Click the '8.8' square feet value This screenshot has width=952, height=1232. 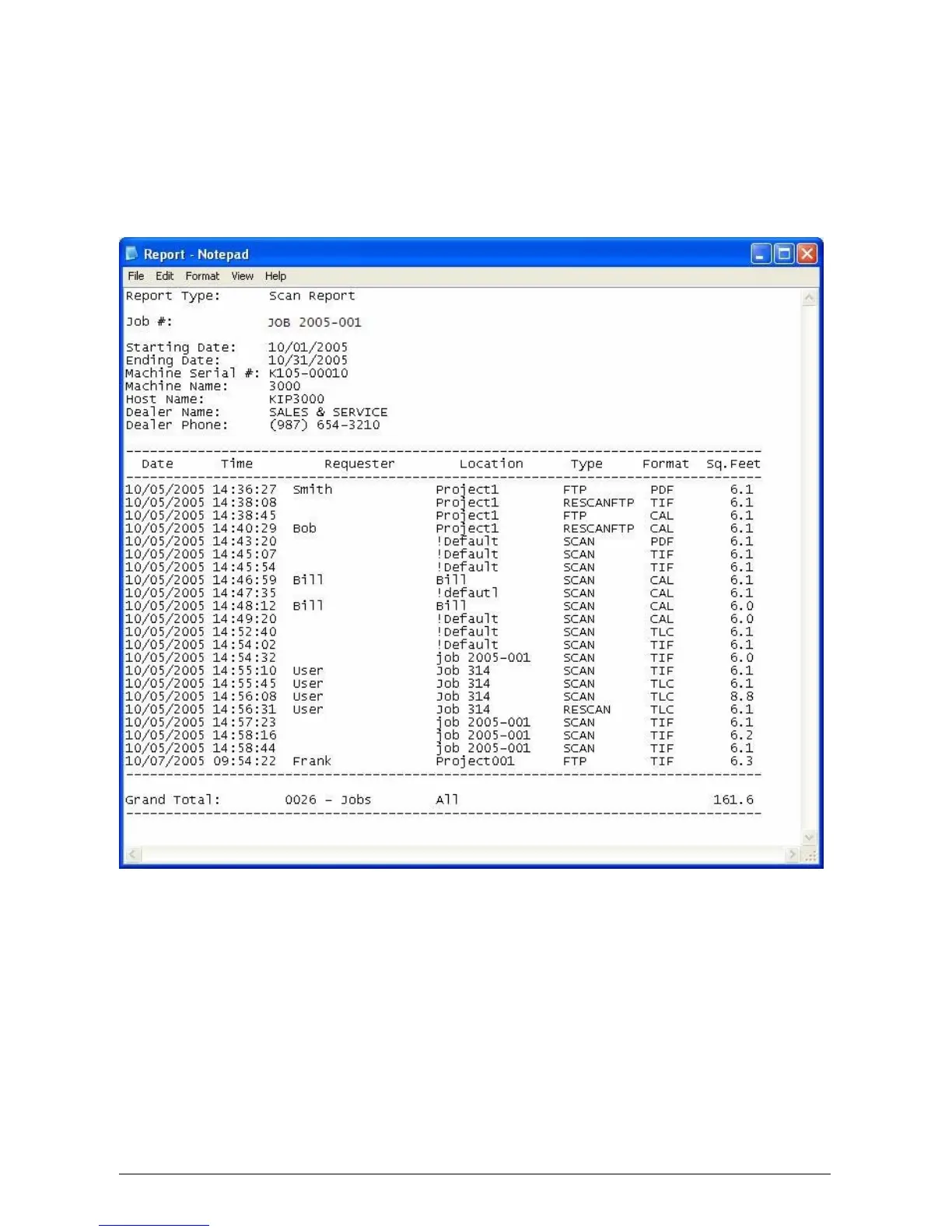(x=742, y=697)
